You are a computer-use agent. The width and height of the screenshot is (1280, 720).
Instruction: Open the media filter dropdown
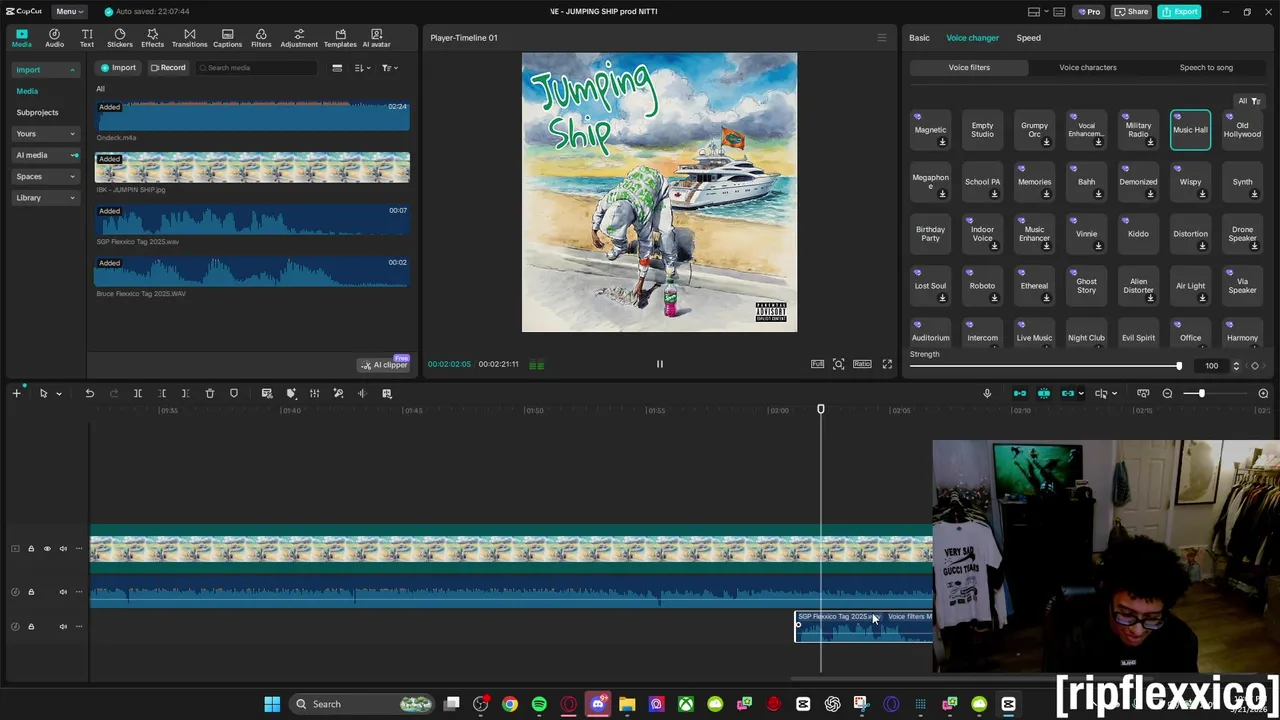390,68
